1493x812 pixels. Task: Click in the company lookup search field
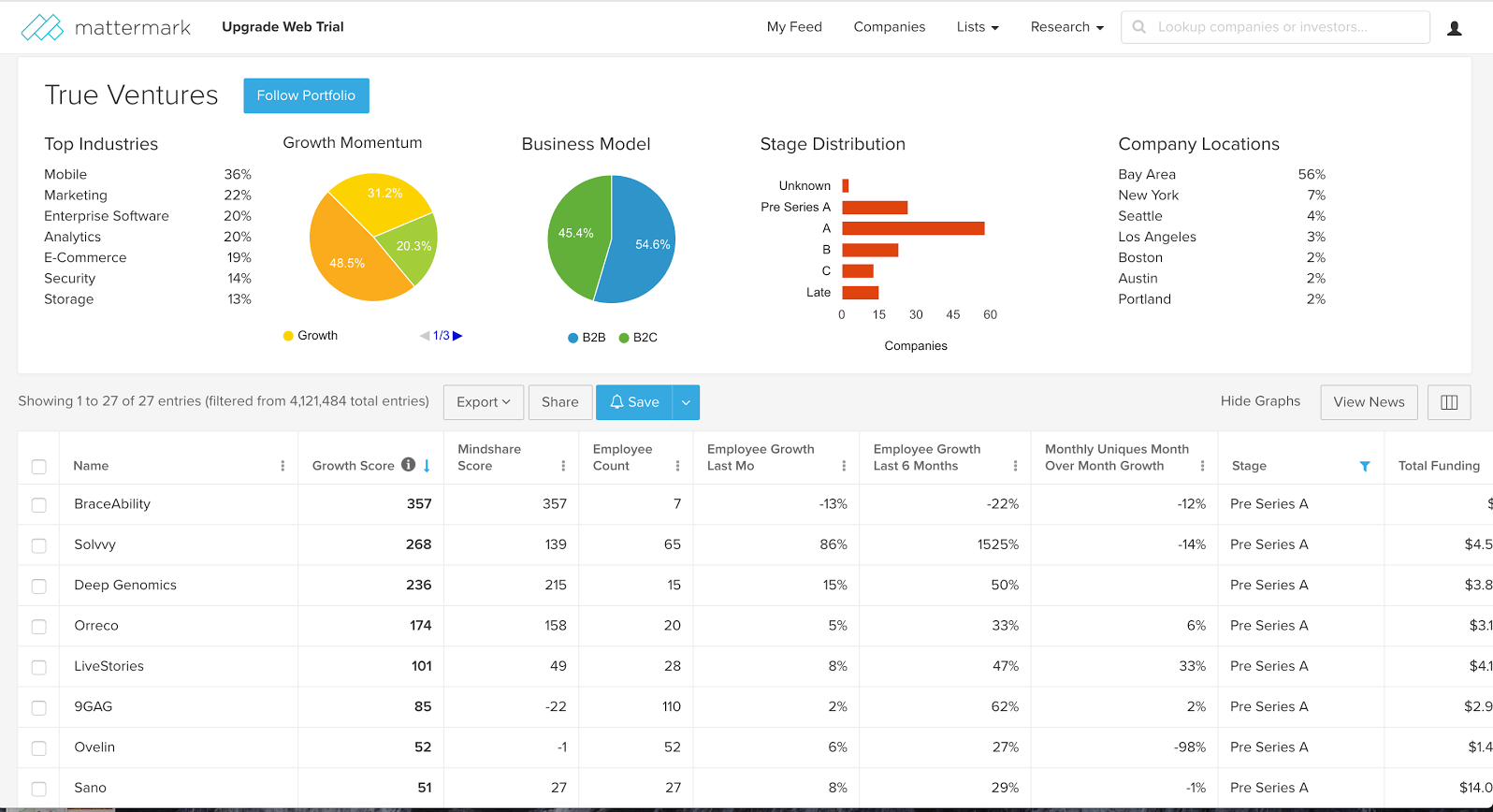point(1276,27)
